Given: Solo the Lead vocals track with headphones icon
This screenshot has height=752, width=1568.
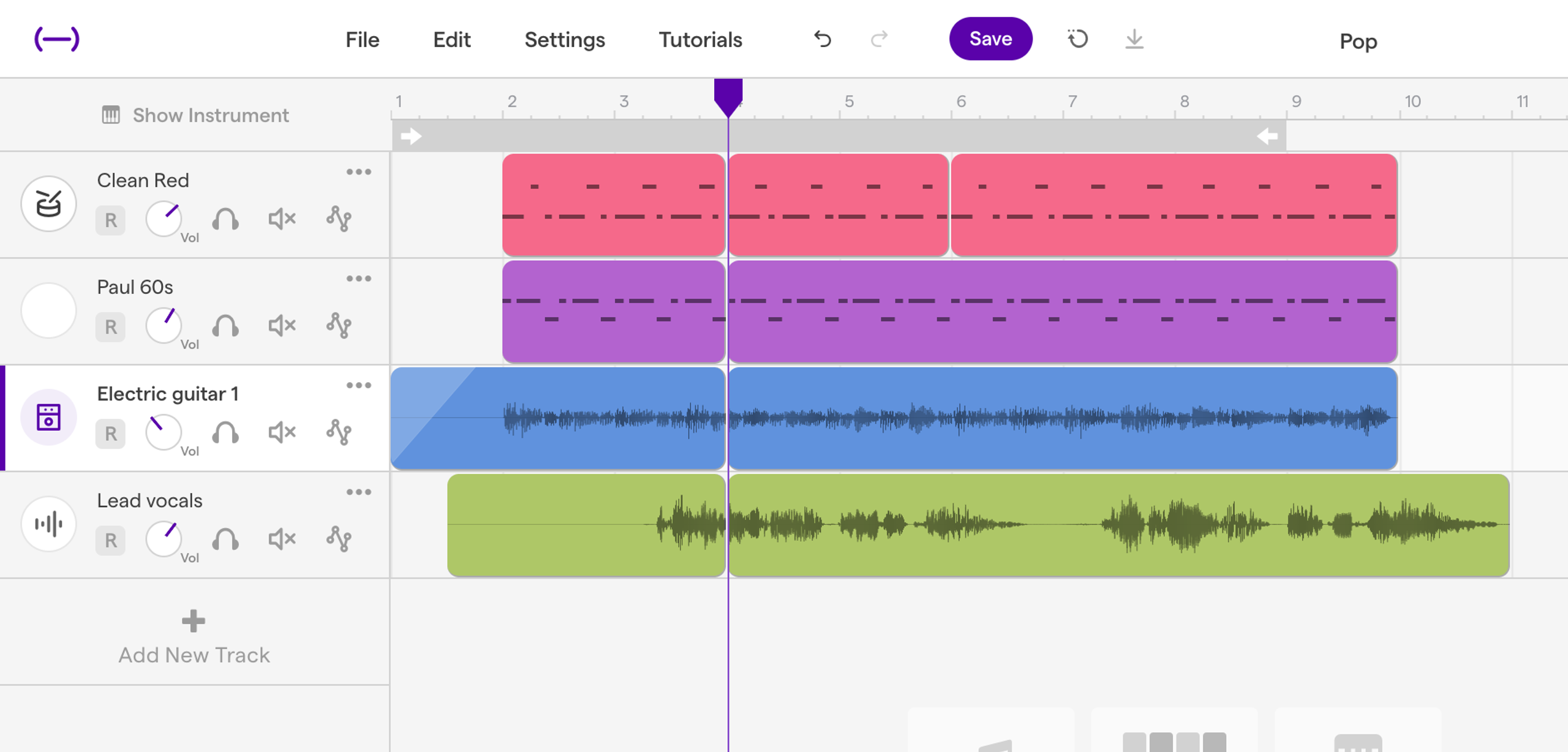Looking at the screenshot, I should [x=225, y=540].
